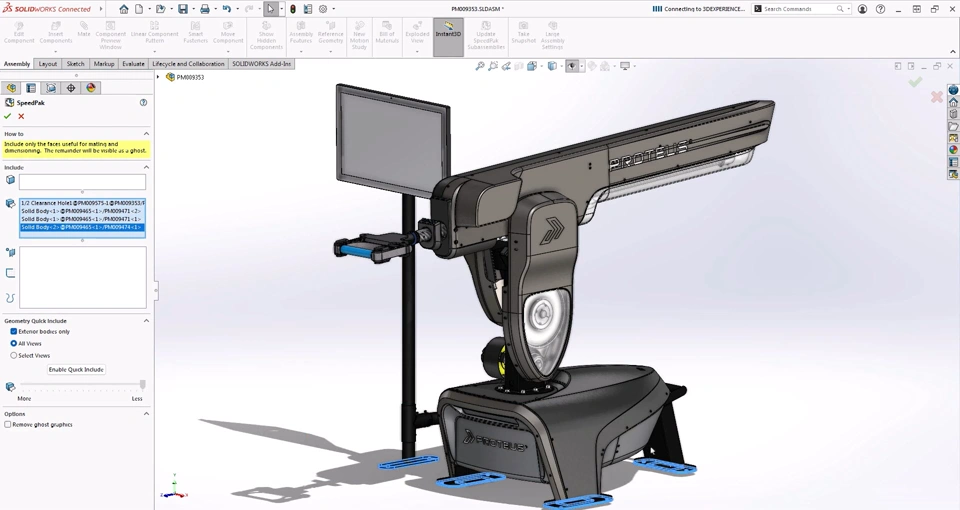The width and height of the screenshot is (960, 510).
Task: Click the PM009353 assembly name in viewport tree
Action: [190, 77]
